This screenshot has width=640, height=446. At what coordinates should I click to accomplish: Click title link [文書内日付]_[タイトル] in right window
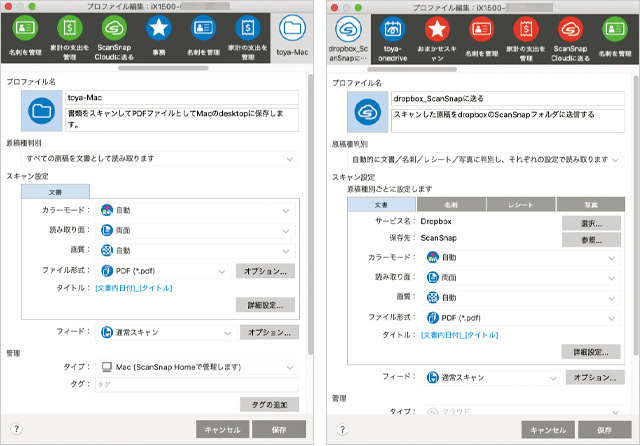(x=460, y=335)
